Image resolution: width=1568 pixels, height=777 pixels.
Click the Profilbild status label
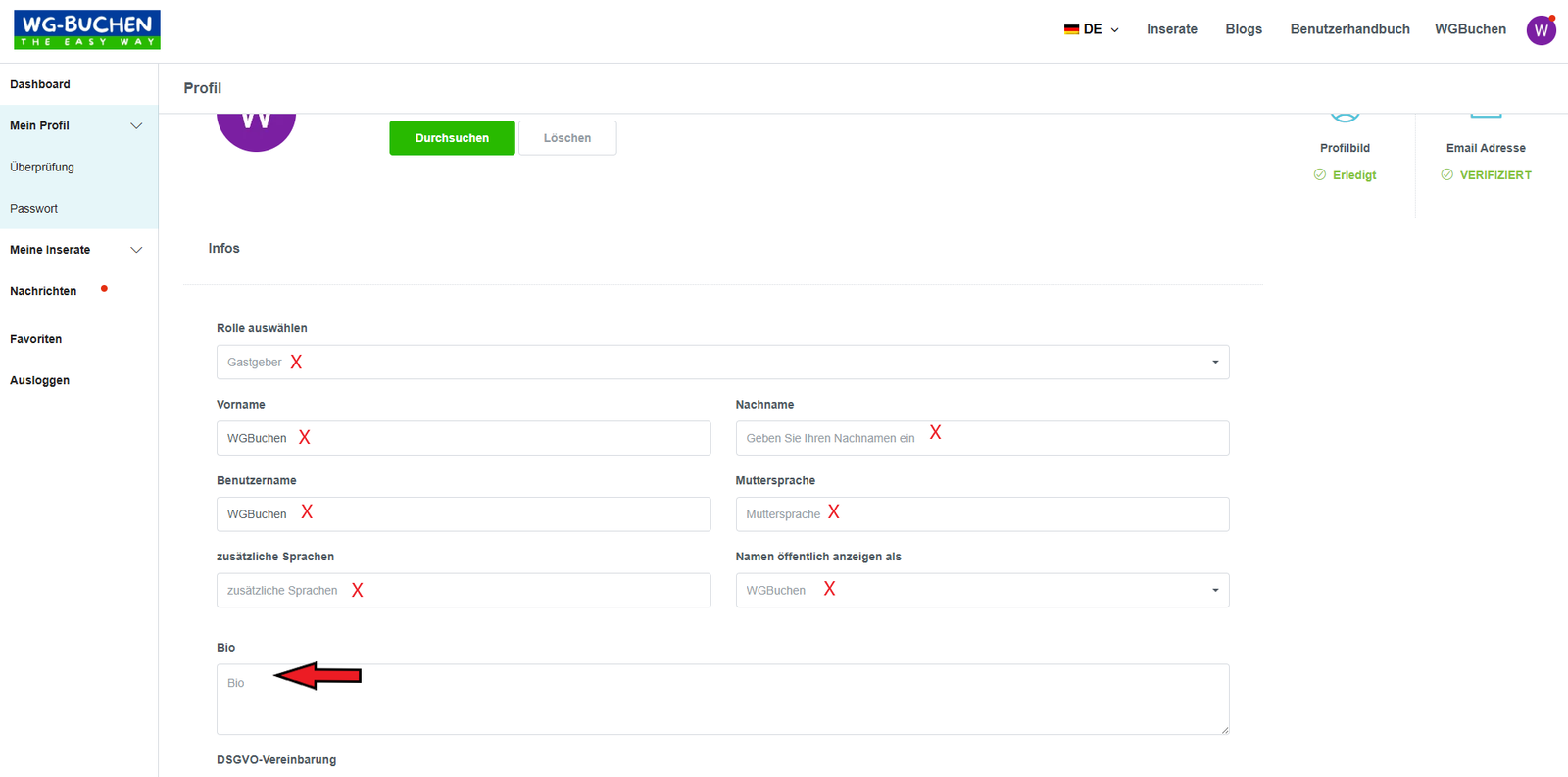[1345, 148]
